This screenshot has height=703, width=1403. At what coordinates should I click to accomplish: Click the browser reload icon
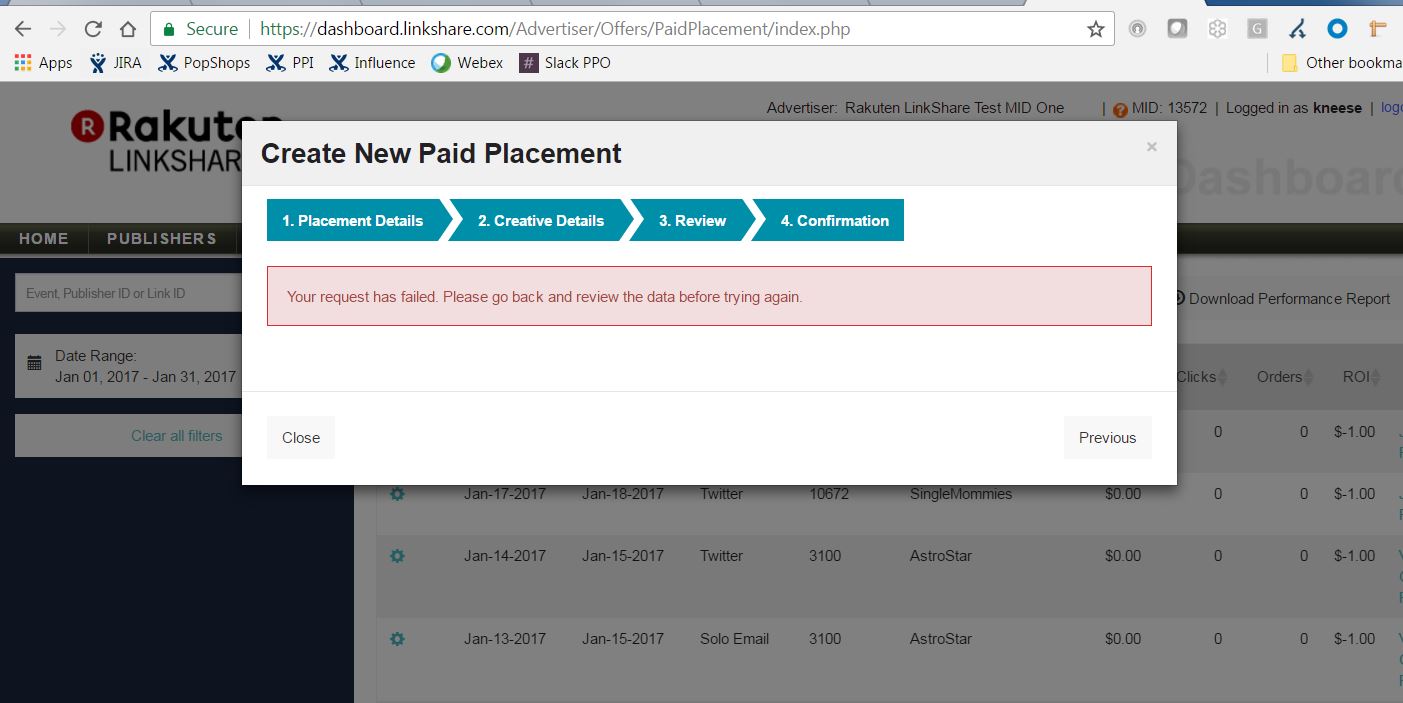click(93, 29)
